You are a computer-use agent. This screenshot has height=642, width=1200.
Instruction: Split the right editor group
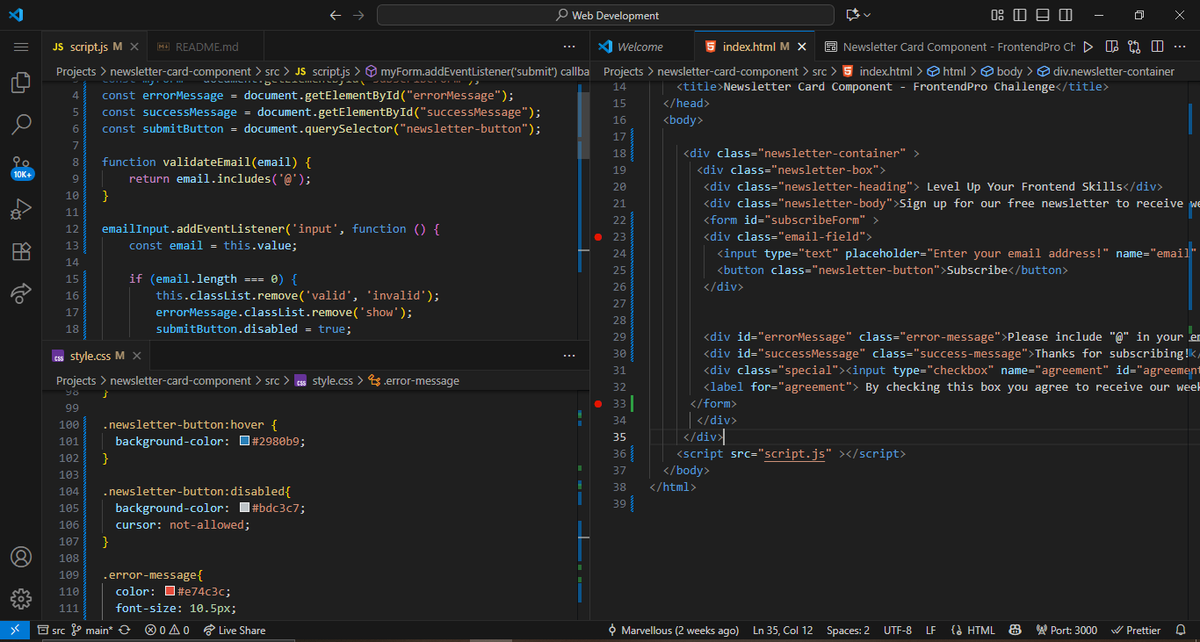pos(1157,47)
